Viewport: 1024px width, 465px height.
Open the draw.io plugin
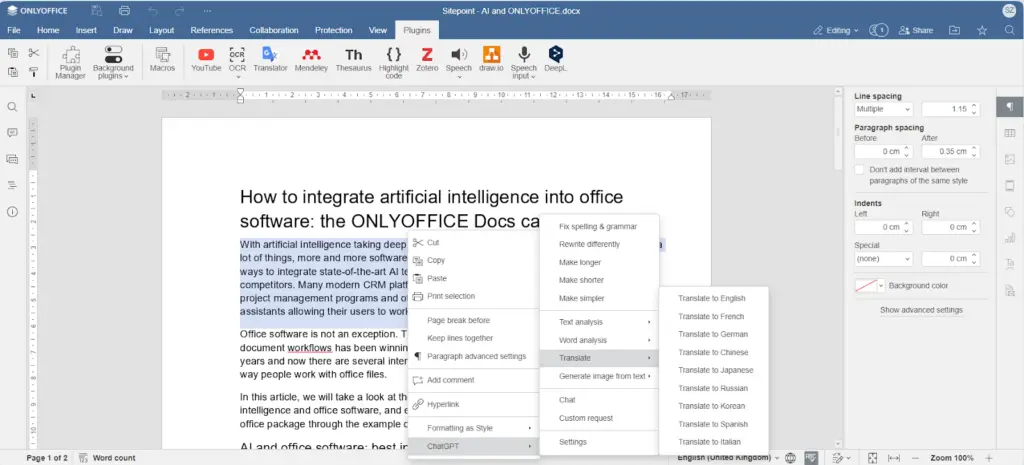(x=491, y=58)
